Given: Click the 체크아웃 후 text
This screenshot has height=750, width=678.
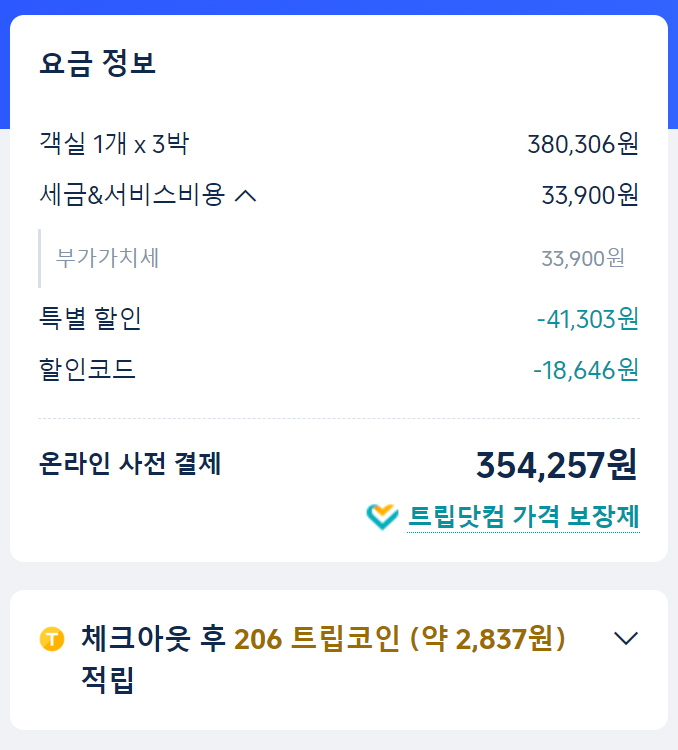Looking at the screenshot, I should click(153, 639).
